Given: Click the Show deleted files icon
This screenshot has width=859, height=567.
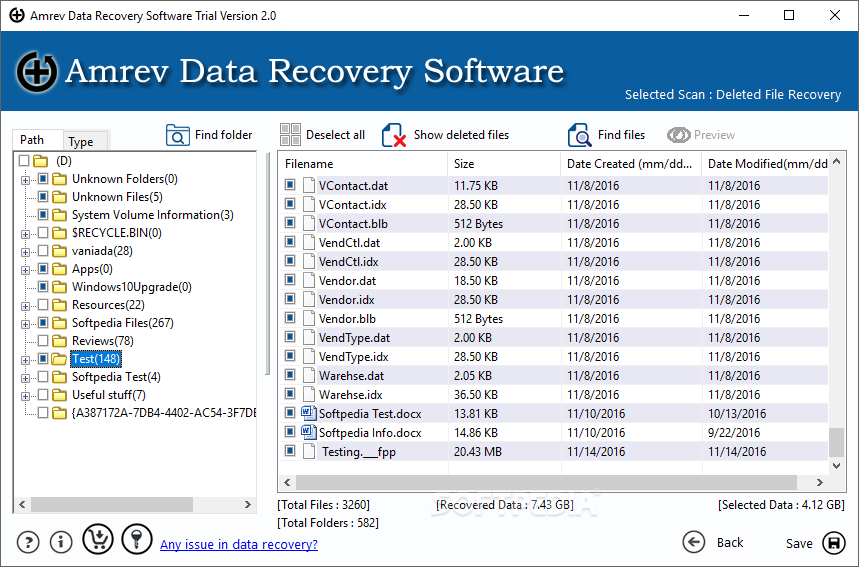Looking at the screenshot, I should point(394,135).
